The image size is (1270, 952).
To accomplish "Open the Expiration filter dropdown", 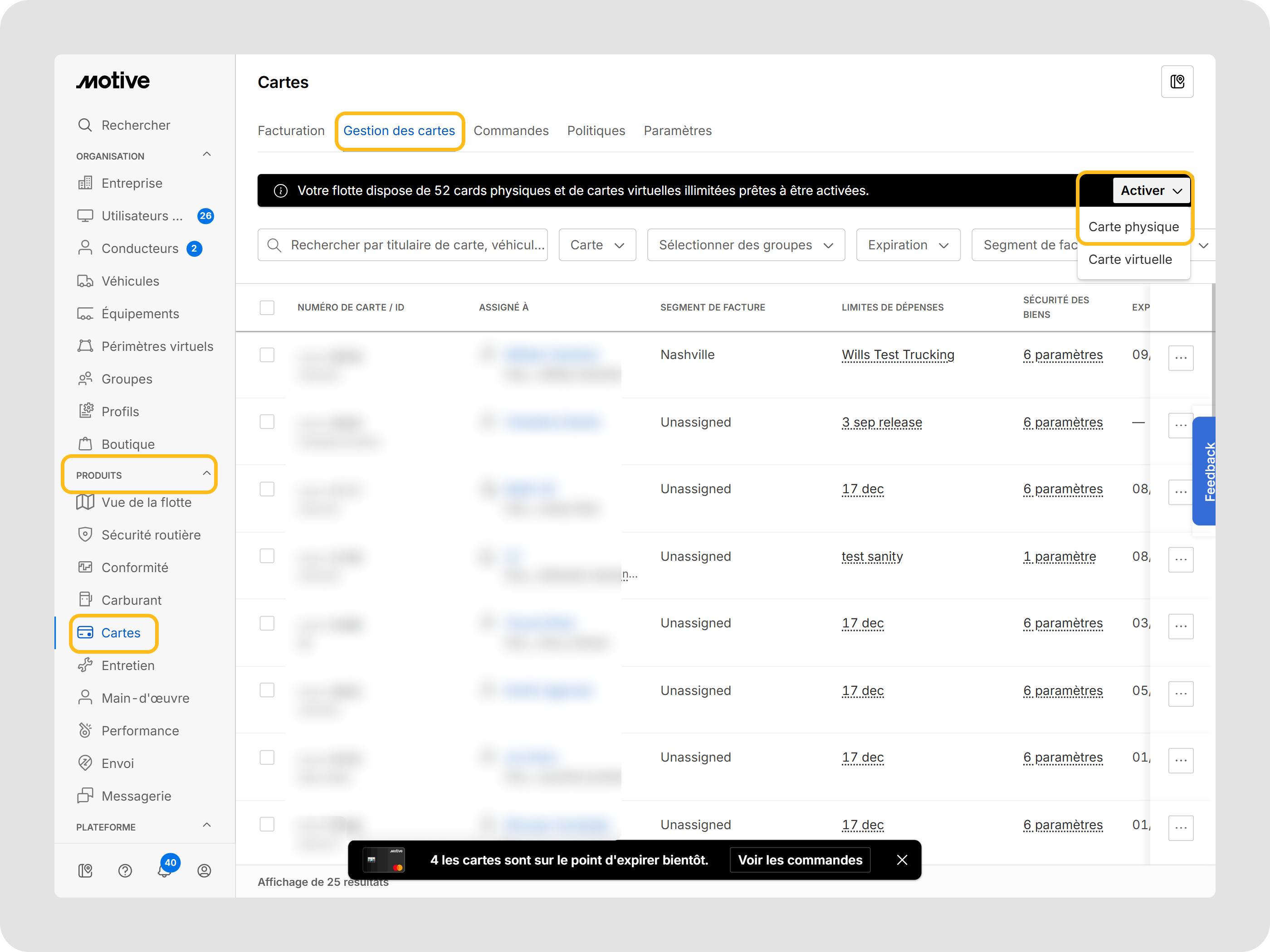I will coord(908,245).
